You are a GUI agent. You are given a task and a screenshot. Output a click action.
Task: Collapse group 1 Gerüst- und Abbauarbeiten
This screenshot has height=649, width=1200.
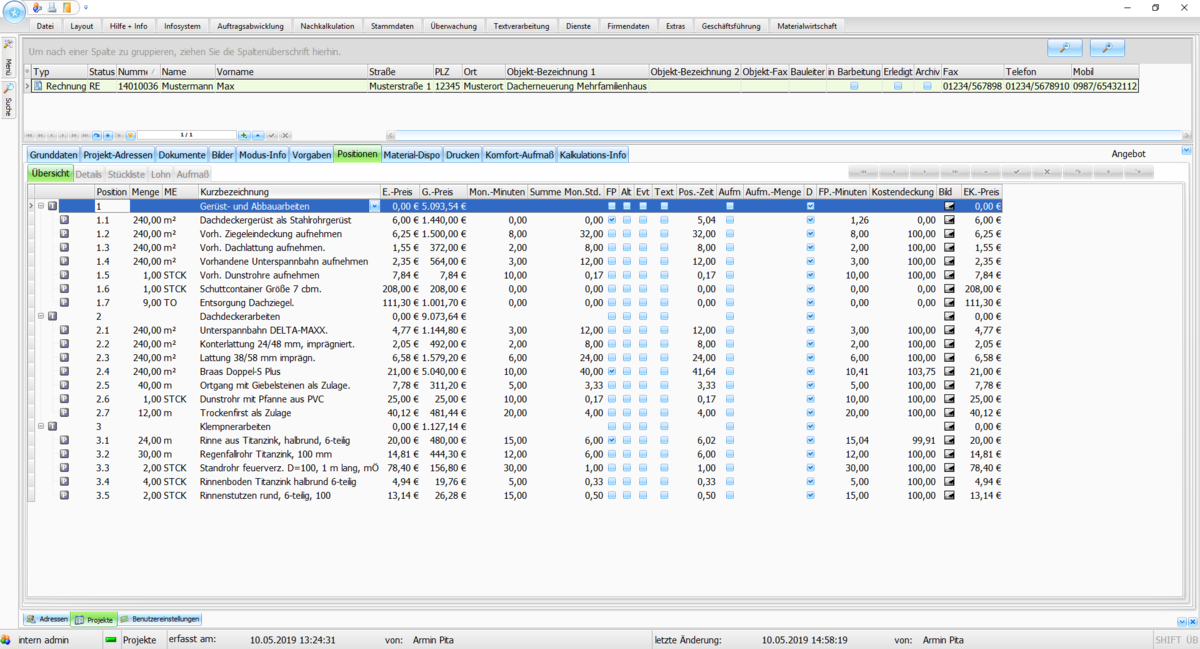(x=41, y=206)
